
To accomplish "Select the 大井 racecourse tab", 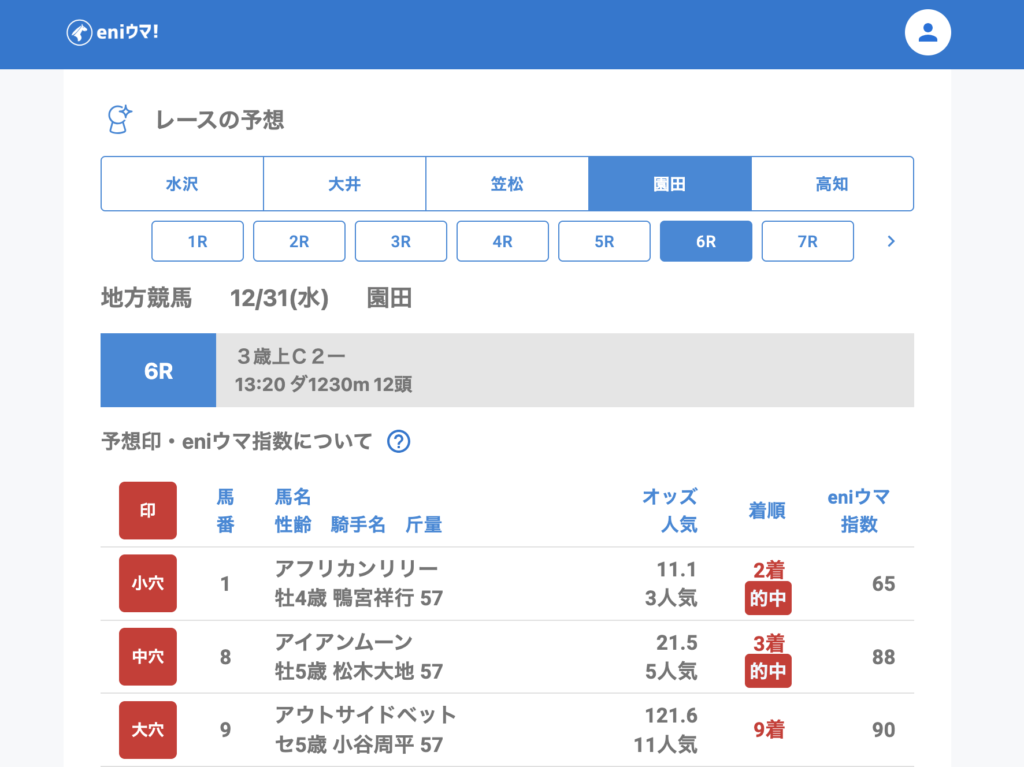I will click(x=344, y=184).
